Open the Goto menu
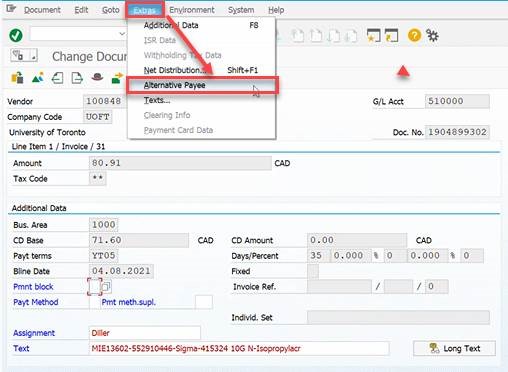The height and width of the screenshot is (372, 508). click(x=111, y=10)
